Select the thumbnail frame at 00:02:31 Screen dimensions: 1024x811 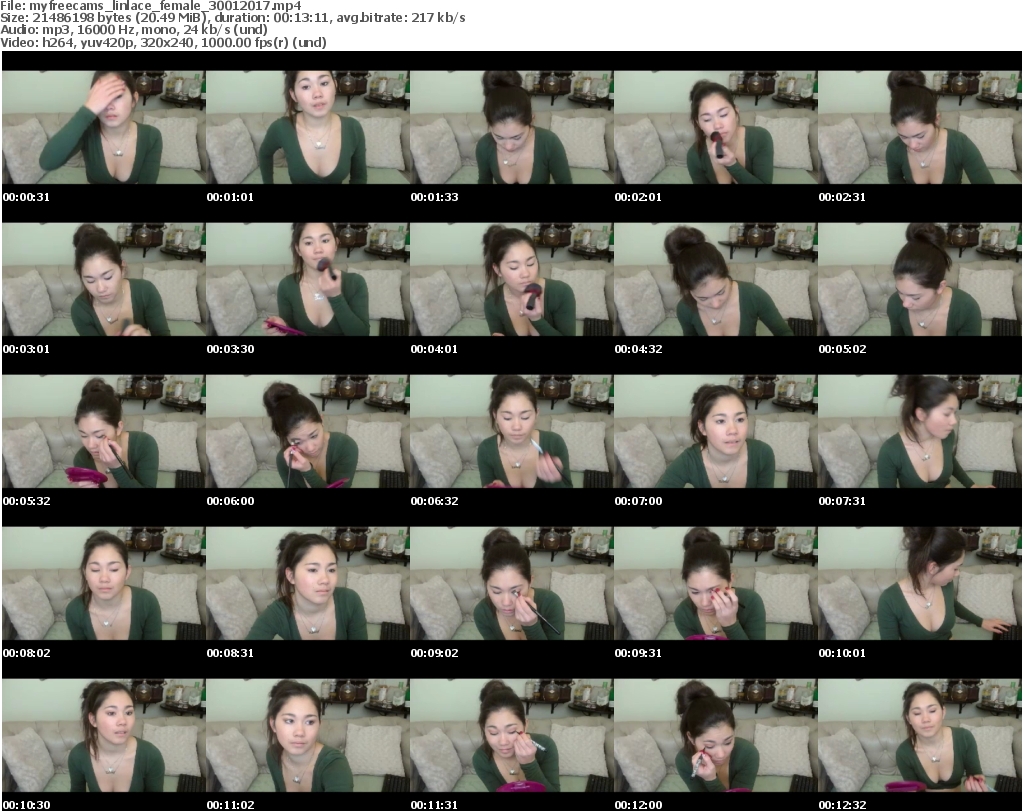point(920,127)
